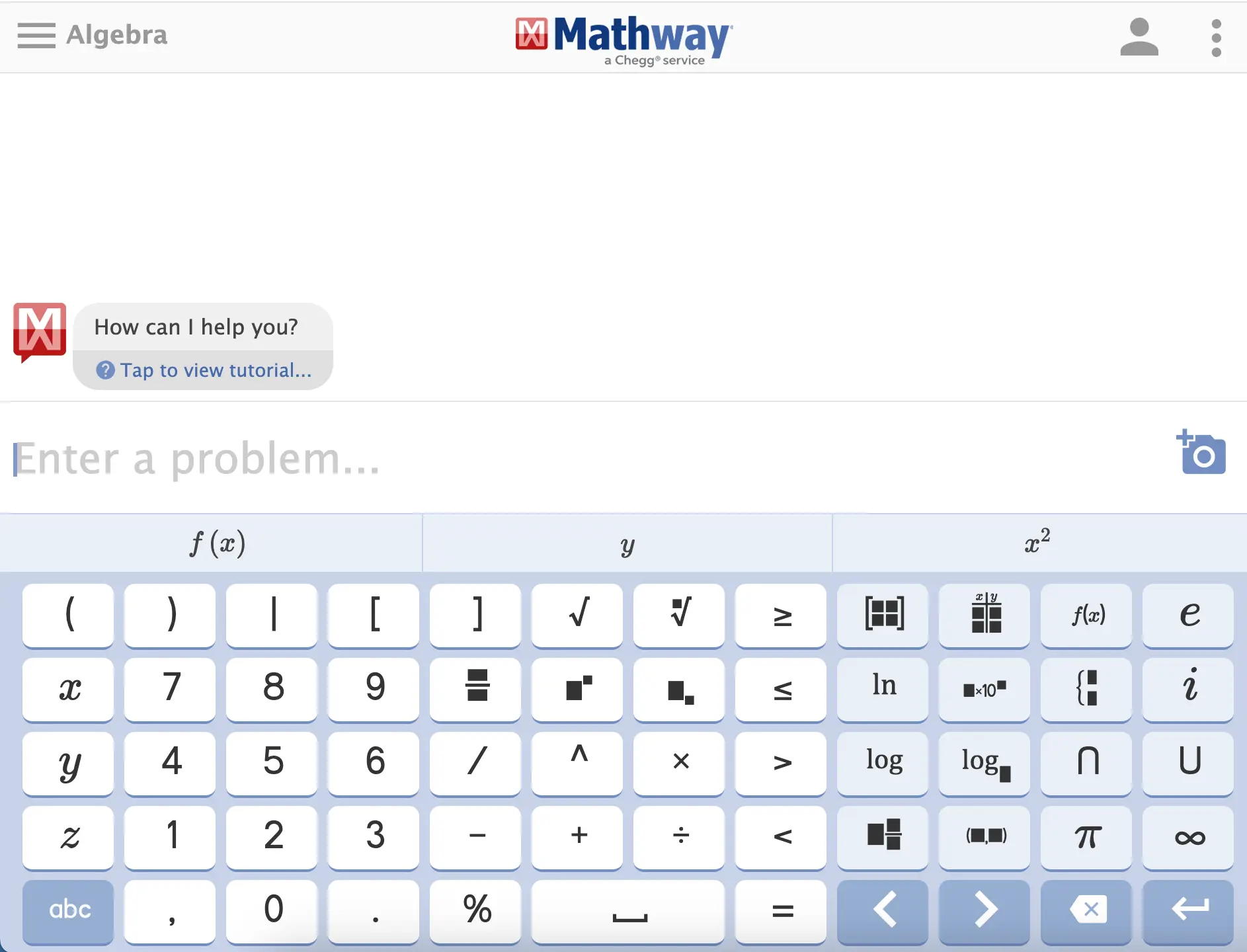This screenshot has width=1247, height=952.
Task: Insert the intersection symbol ∩
Action: point(1088,763)
